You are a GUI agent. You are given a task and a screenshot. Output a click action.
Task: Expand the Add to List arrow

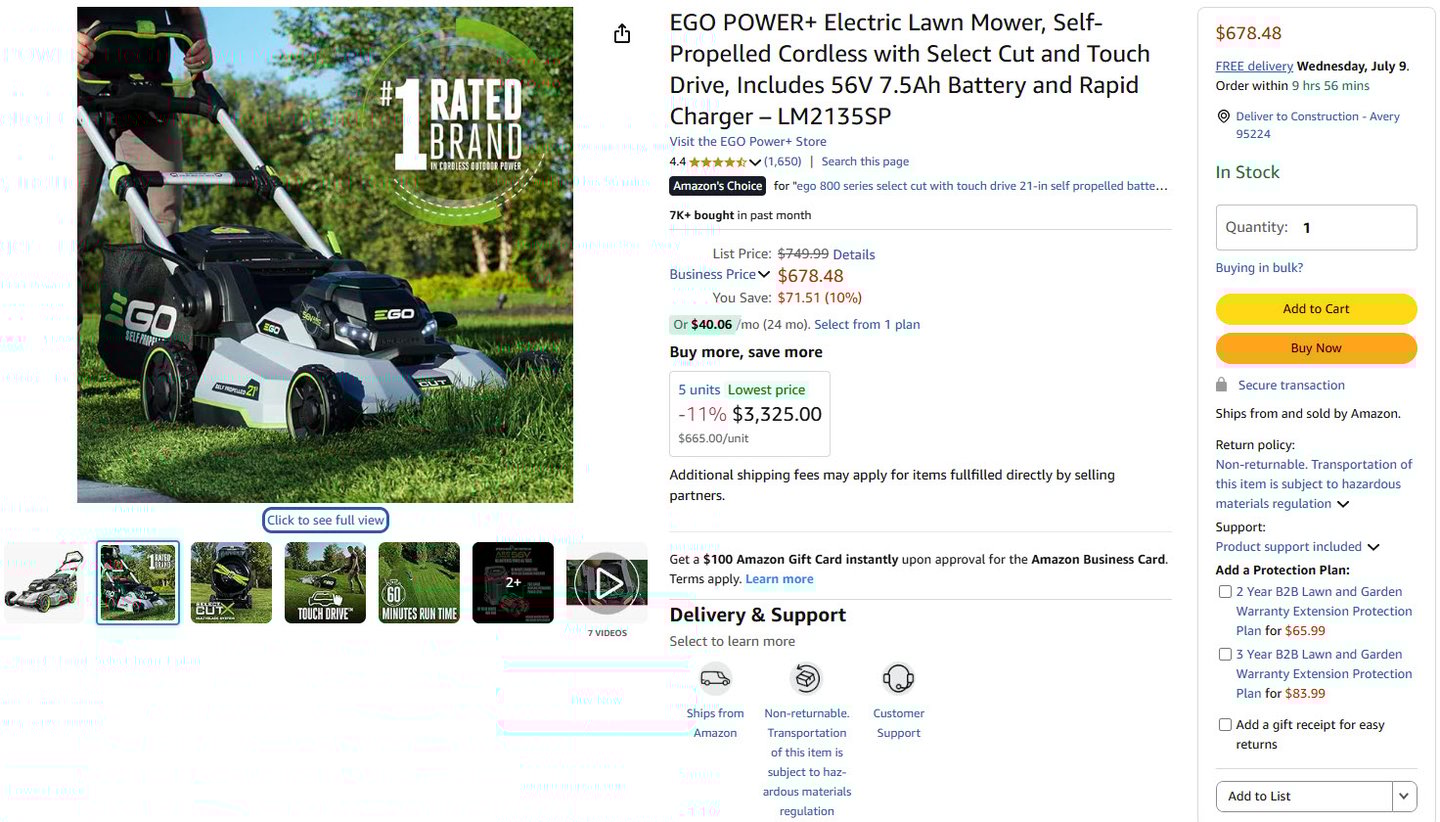click(x=1404, y=797)
